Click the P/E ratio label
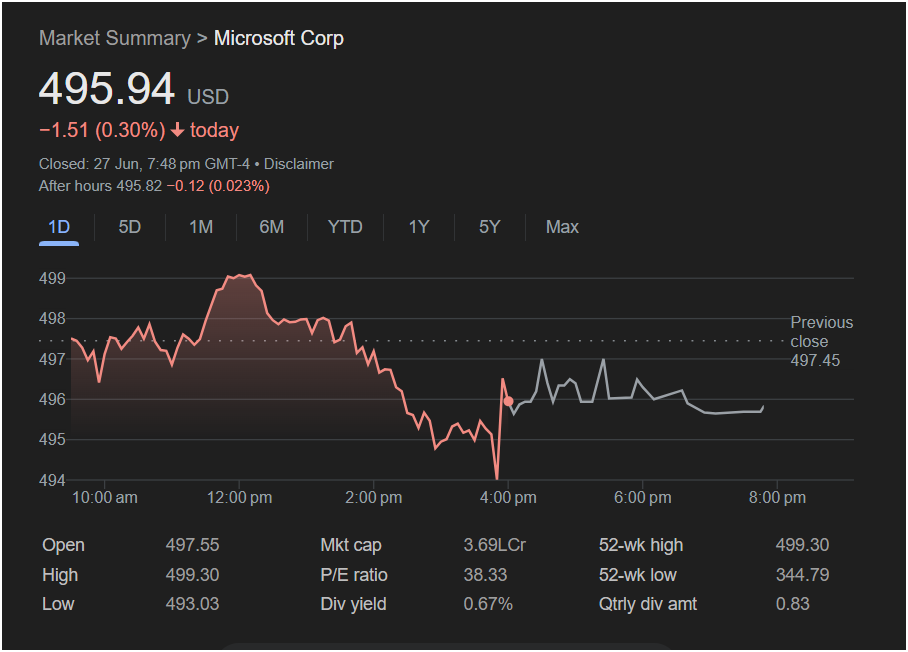 (x=354, y=575)
